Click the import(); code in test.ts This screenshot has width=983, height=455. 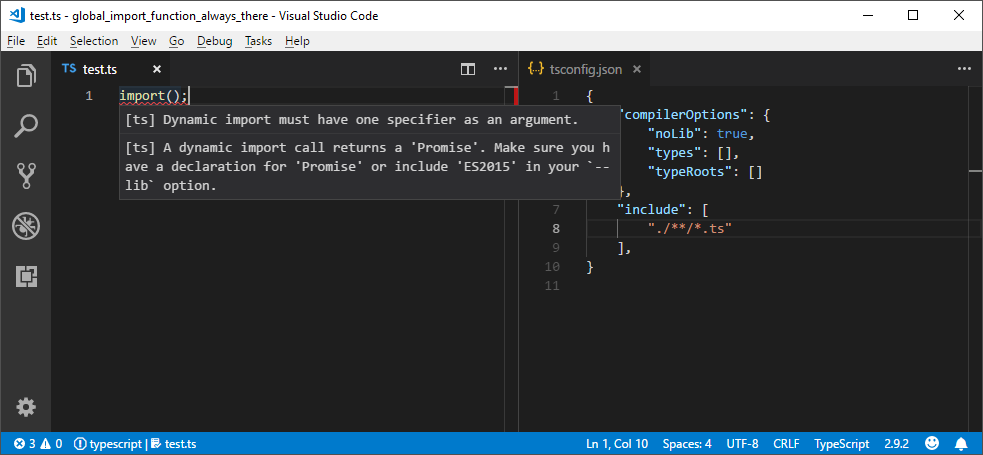click(153, 96)
